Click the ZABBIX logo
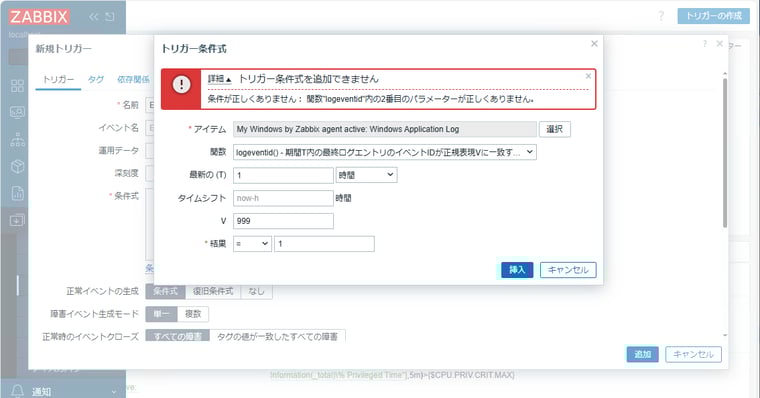 (x=39, y=17)
